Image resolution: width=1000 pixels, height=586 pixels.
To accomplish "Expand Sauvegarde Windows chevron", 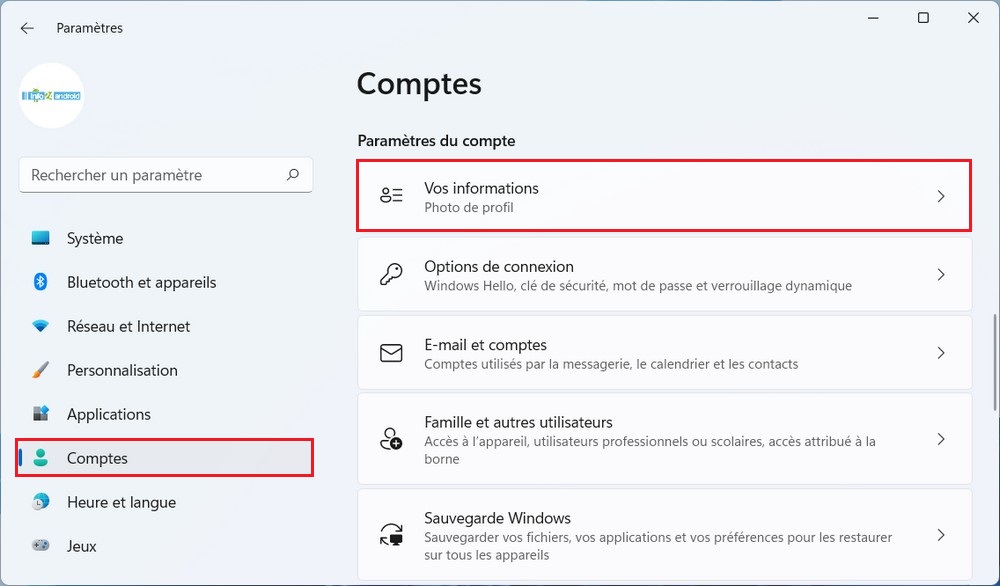I will (x=941, y=535).
